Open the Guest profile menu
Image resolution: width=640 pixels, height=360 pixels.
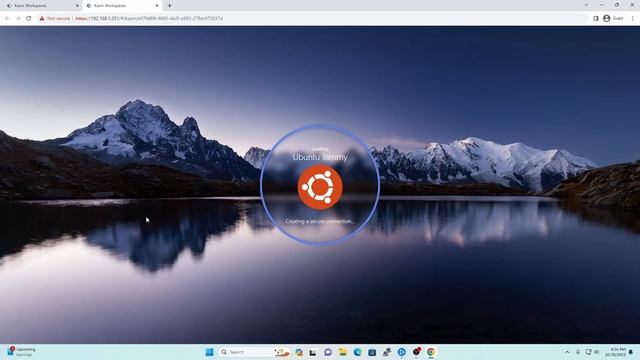click(613, 18)
